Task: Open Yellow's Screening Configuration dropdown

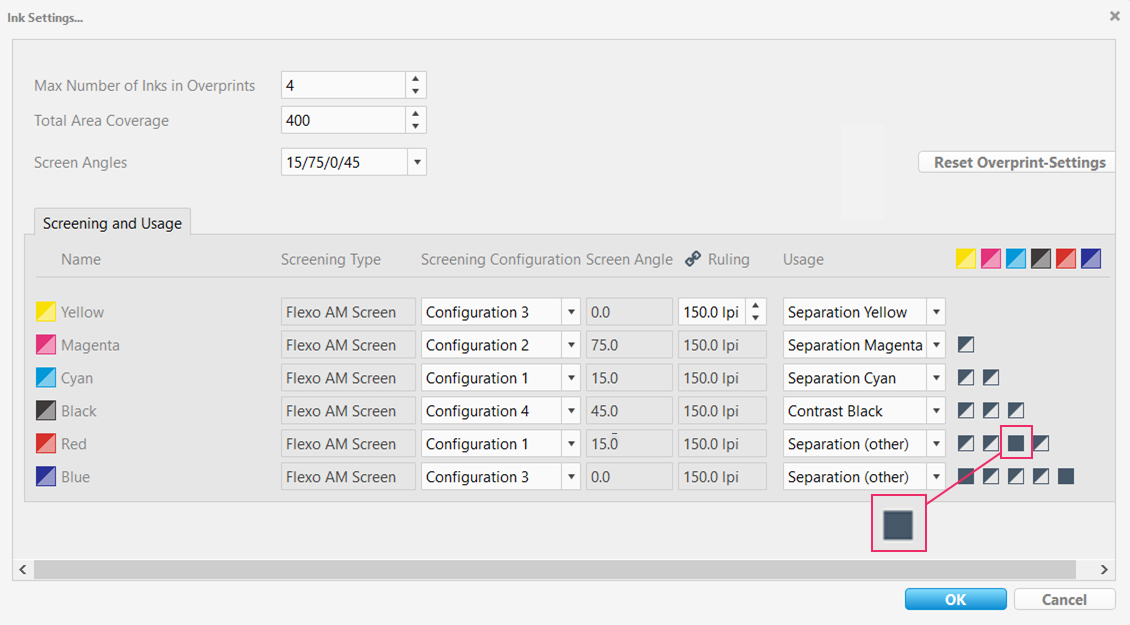Action: [x=571, y=312]
